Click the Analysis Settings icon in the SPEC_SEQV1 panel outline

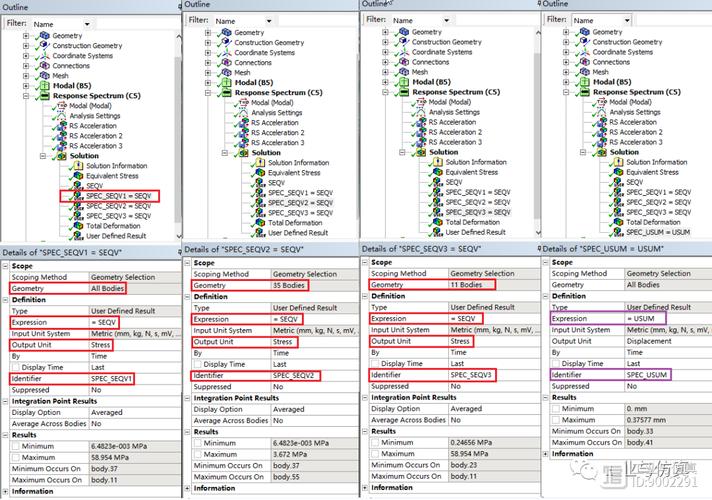click(61, 116)
